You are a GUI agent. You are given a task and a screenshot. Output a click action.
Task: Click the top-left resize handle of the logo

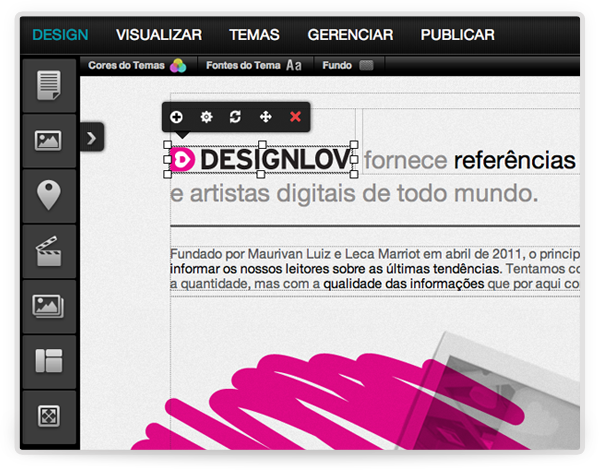(x=167, y=145)
